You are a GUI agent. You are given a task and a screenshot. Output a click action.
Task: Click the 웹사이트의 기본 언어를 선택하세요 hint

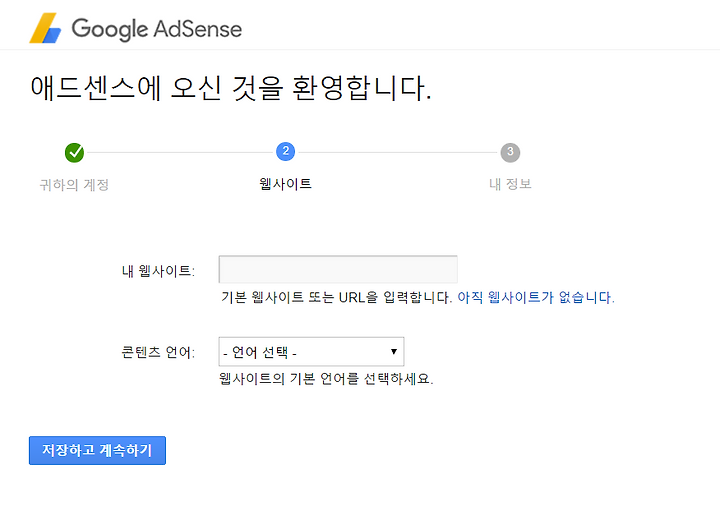coord(326,379)
